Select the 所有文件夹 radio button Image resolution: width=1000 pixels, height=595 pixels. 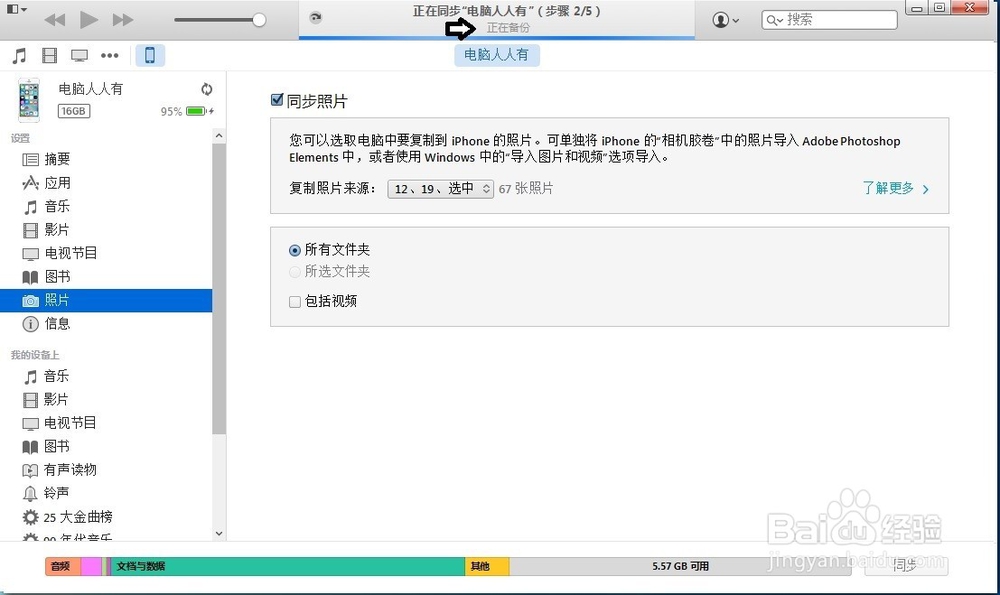point(294,250)
